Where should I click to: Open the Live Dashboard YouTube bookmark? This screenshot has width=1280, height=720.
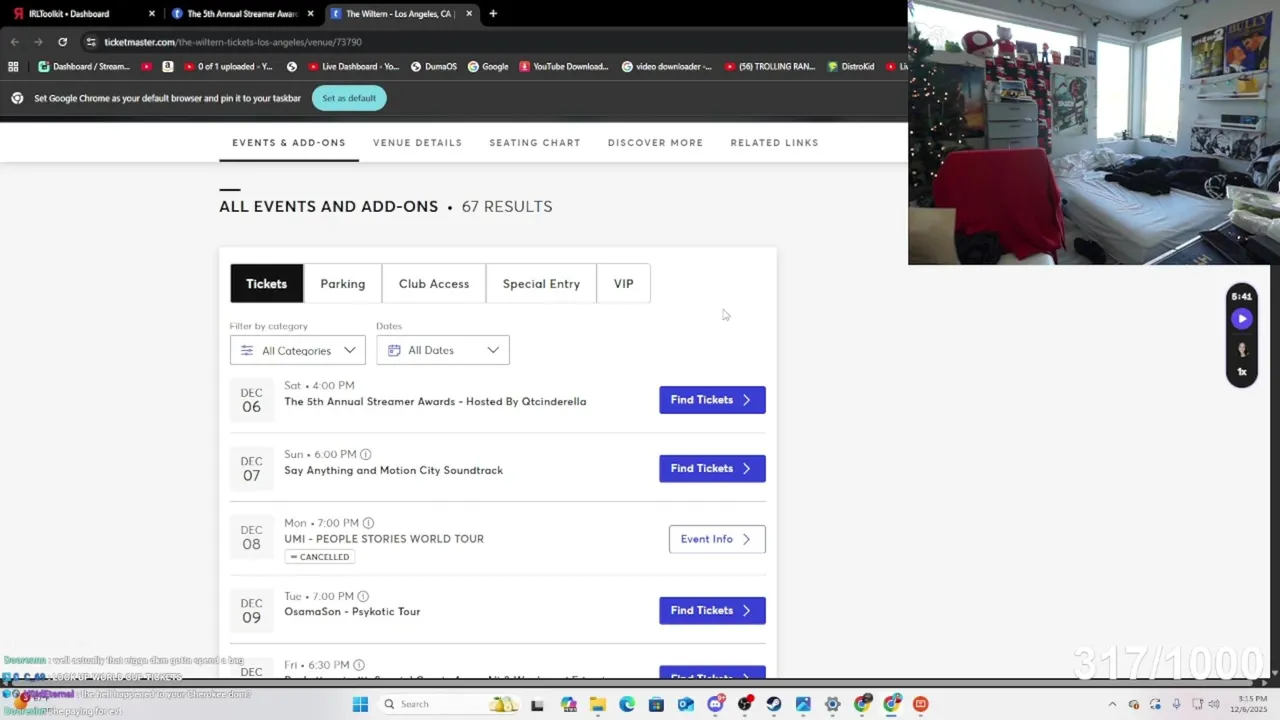354,67
